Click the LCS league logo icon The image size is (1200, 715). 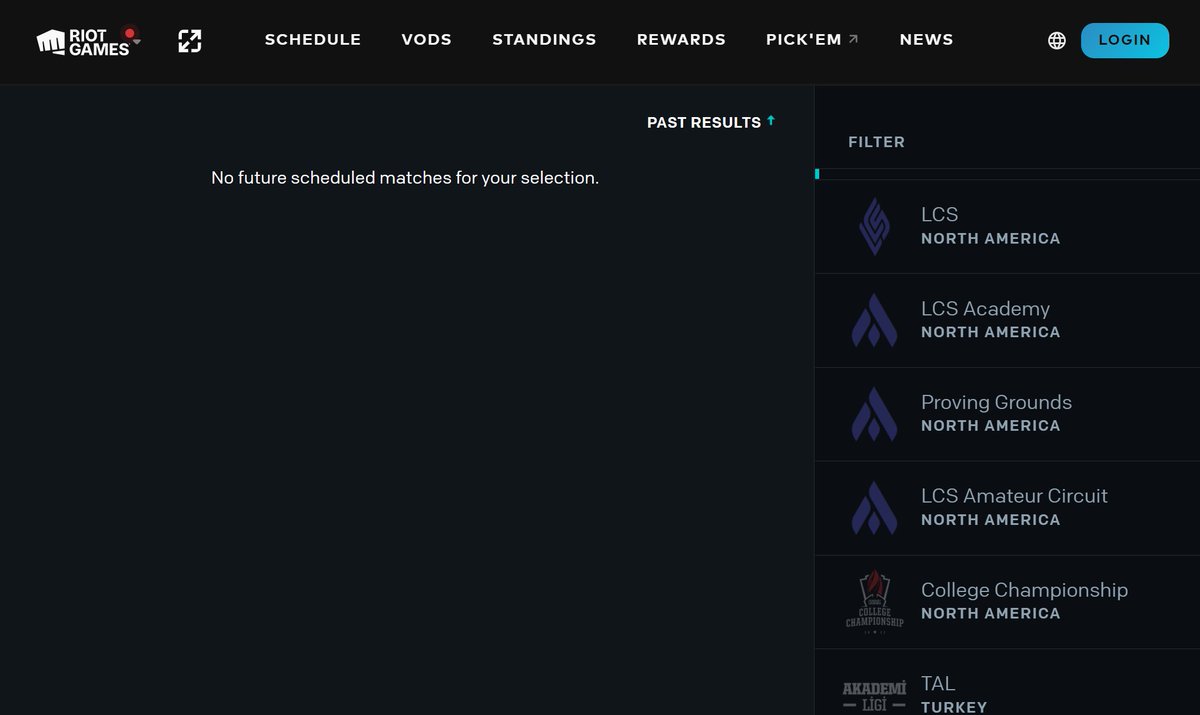(874, 227)
